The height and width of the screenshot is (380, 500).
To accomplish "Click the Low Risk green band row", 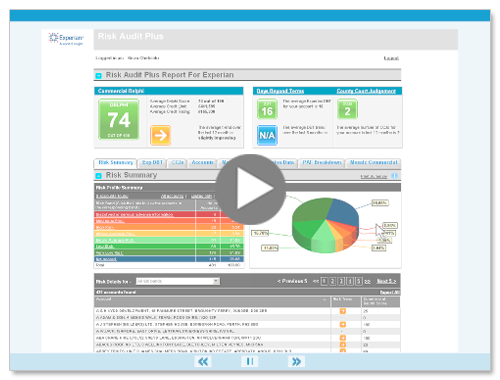I will [169, 246].
